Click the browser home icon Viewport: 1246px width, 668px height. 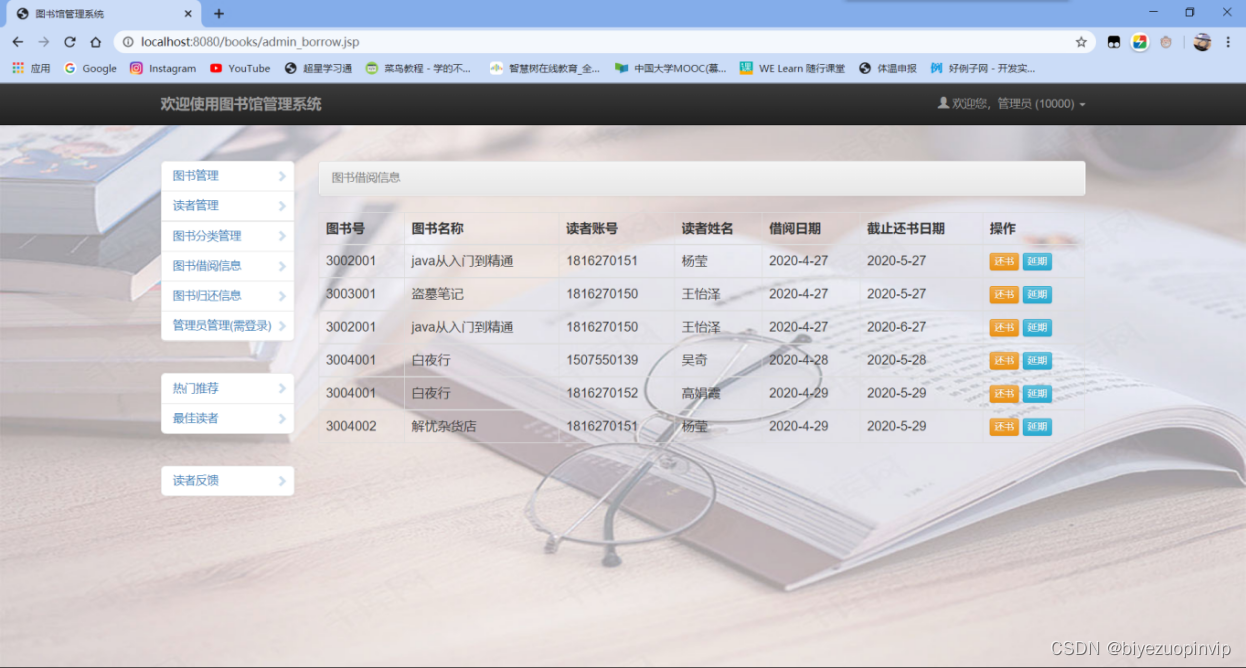pyautogui.click(x=95, y=42)
